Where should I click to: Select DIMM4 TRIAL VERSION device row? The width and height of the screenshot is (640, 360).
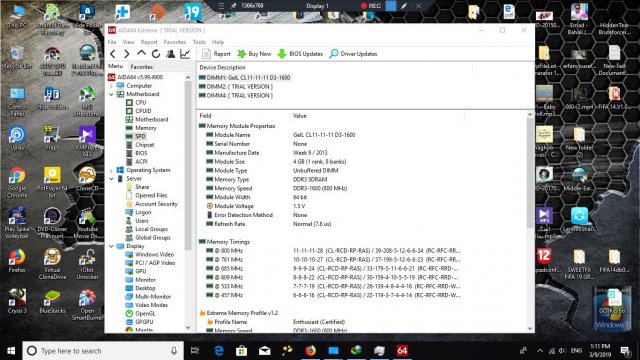click(236, 96)
